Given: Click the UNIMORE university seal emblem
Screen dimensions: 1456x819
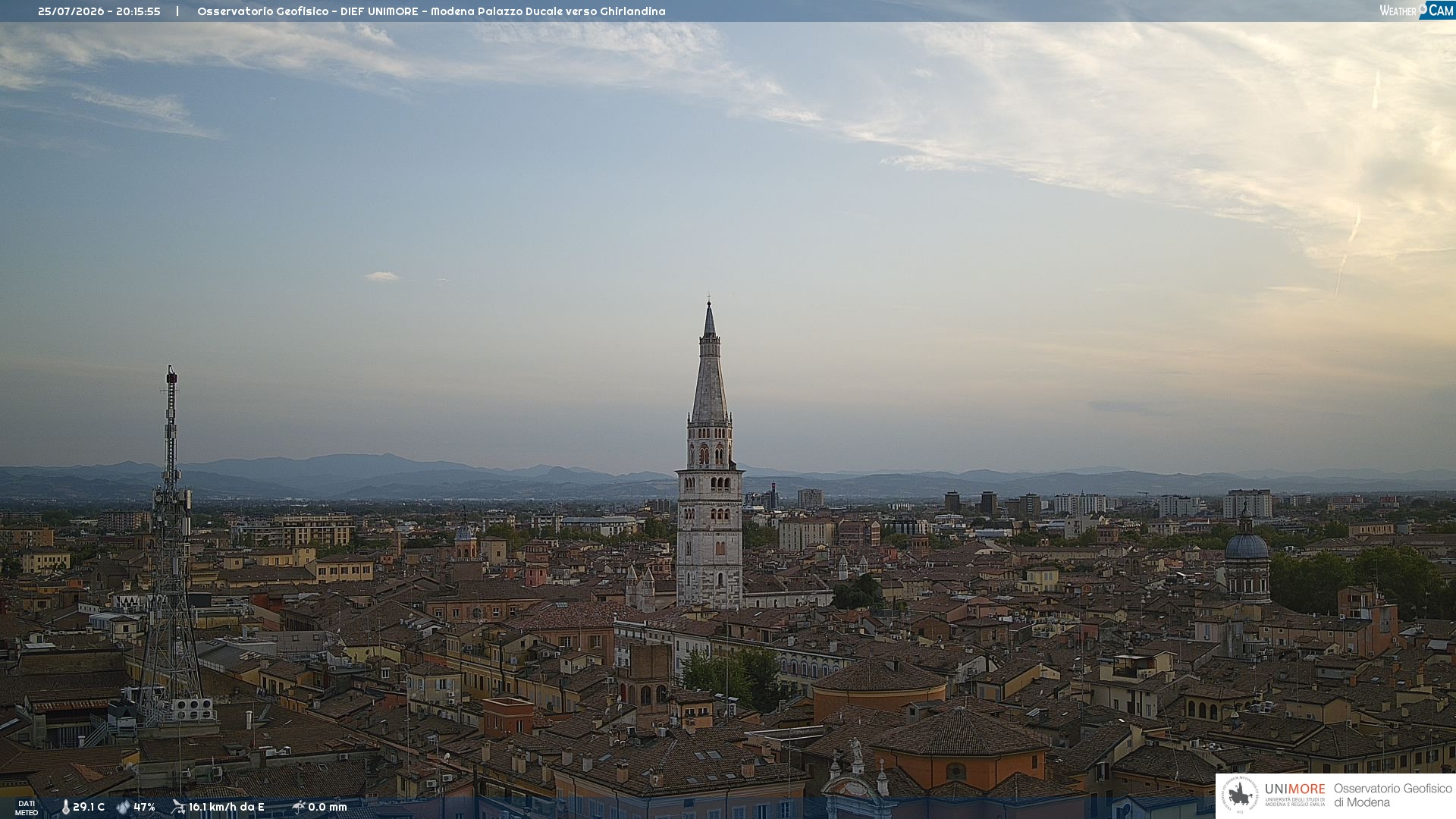Looking at the screenshot, I should point(1240,795).
